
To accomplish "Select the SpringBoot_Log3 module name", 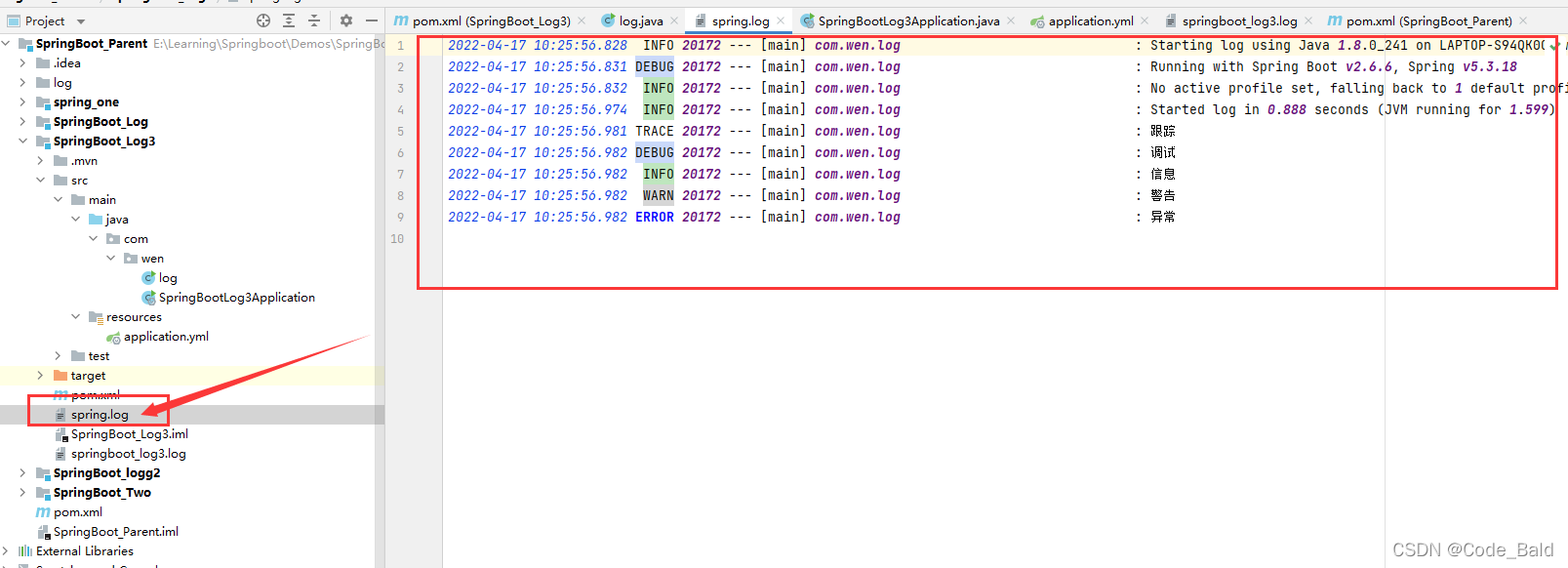I will 104,141.
